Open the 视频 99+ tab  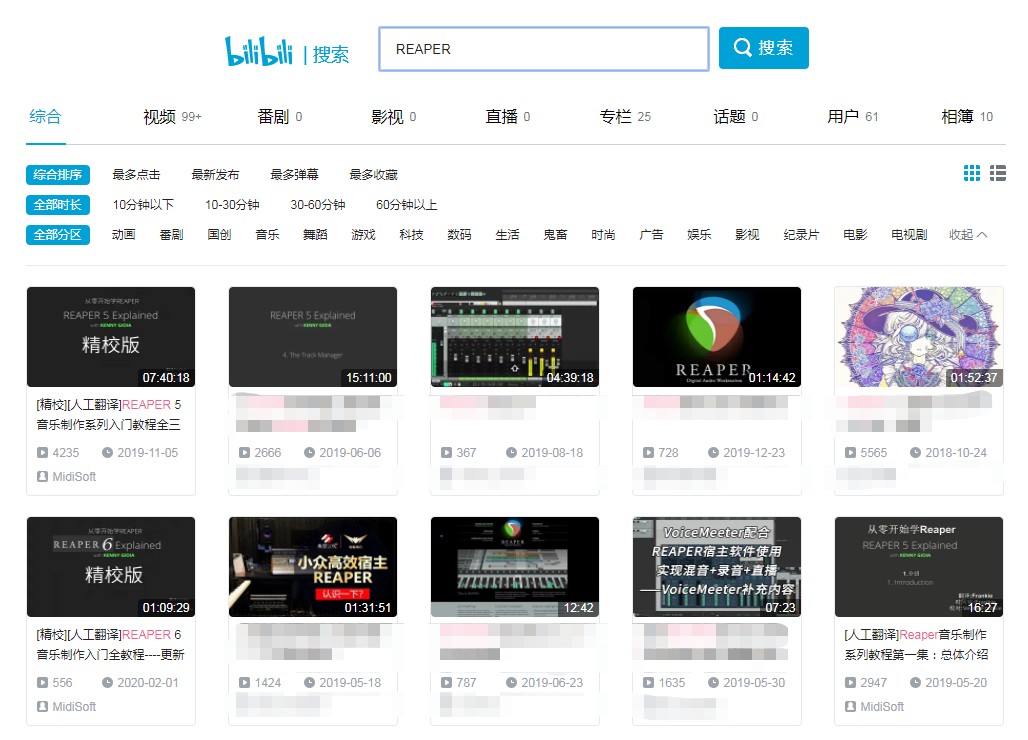(x=172, y=117)
